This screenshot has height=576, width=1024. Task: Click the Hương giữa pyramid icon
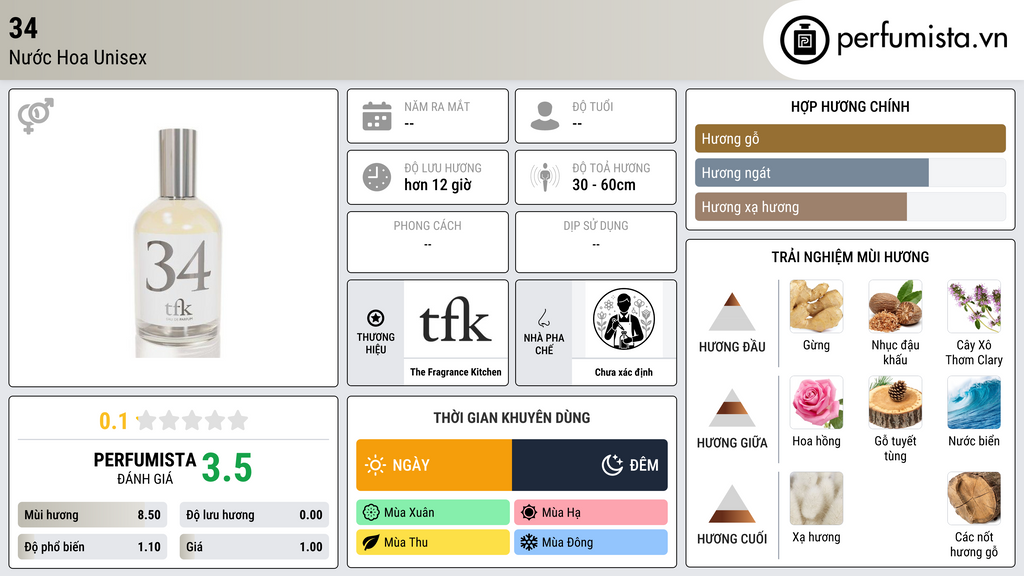[732, 408]
